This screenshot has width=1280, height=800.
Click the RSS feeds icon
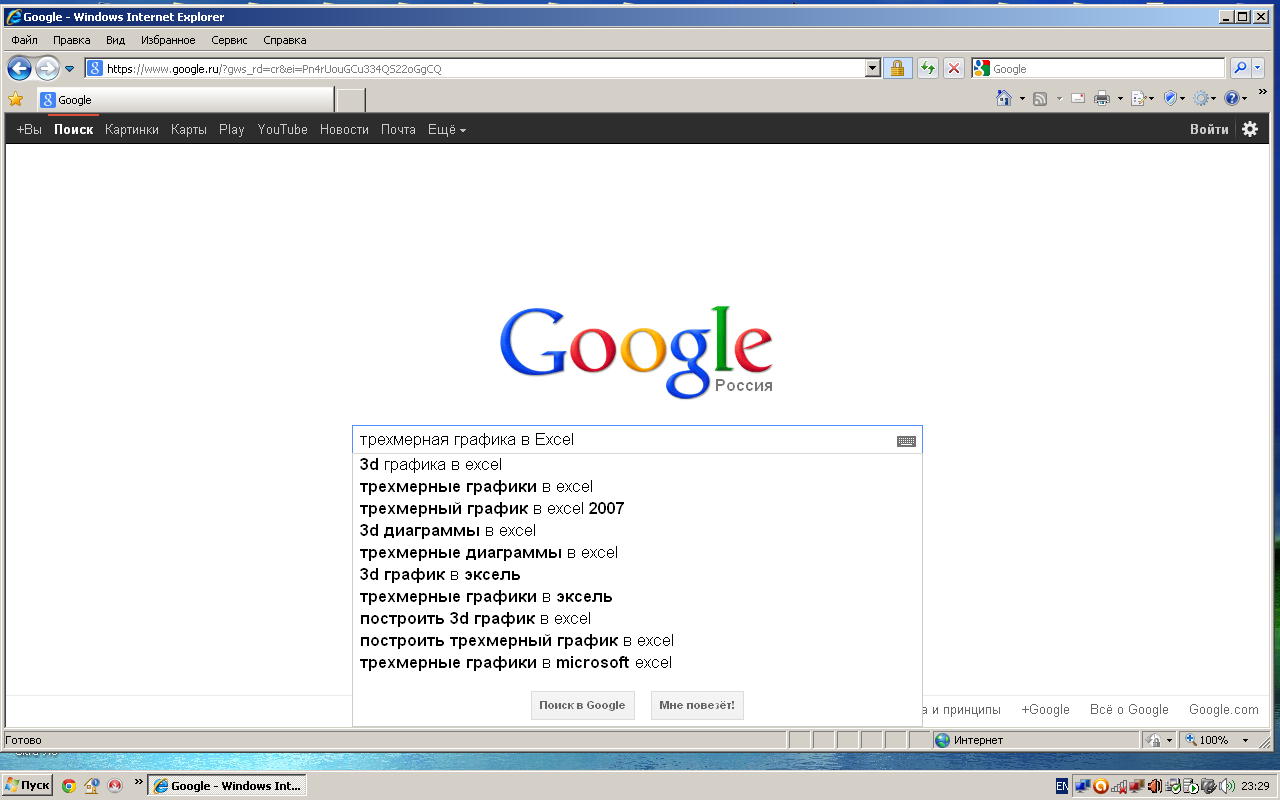click(1040, 98)
